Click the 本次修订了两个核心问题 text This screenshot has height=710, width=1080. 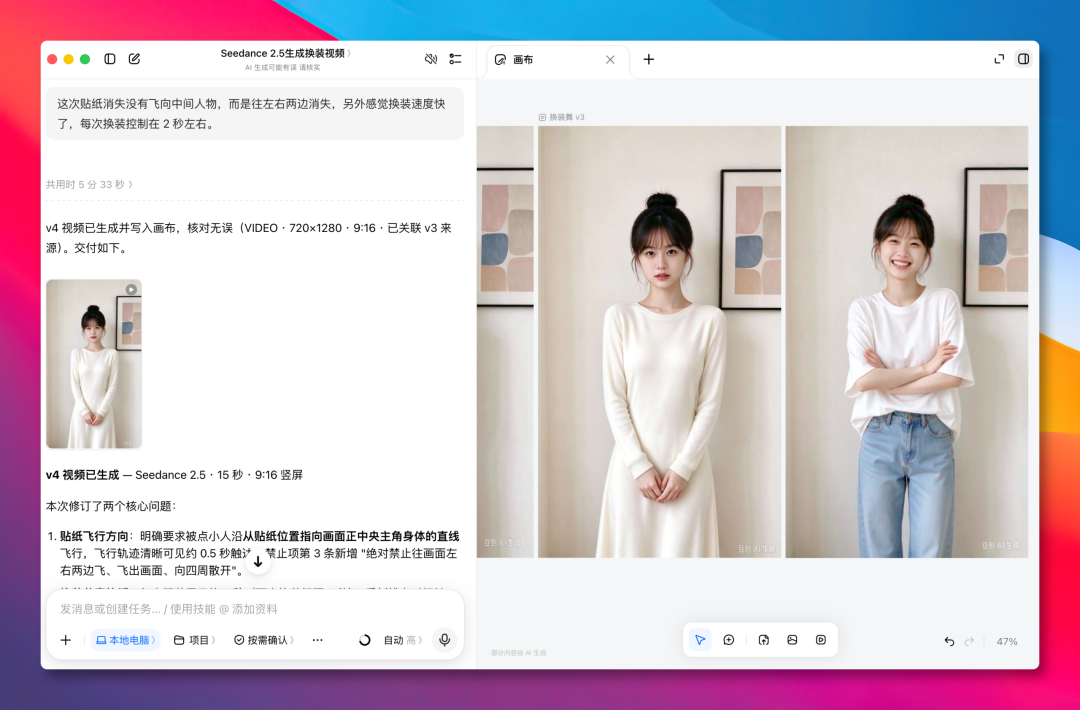[112, 506]
